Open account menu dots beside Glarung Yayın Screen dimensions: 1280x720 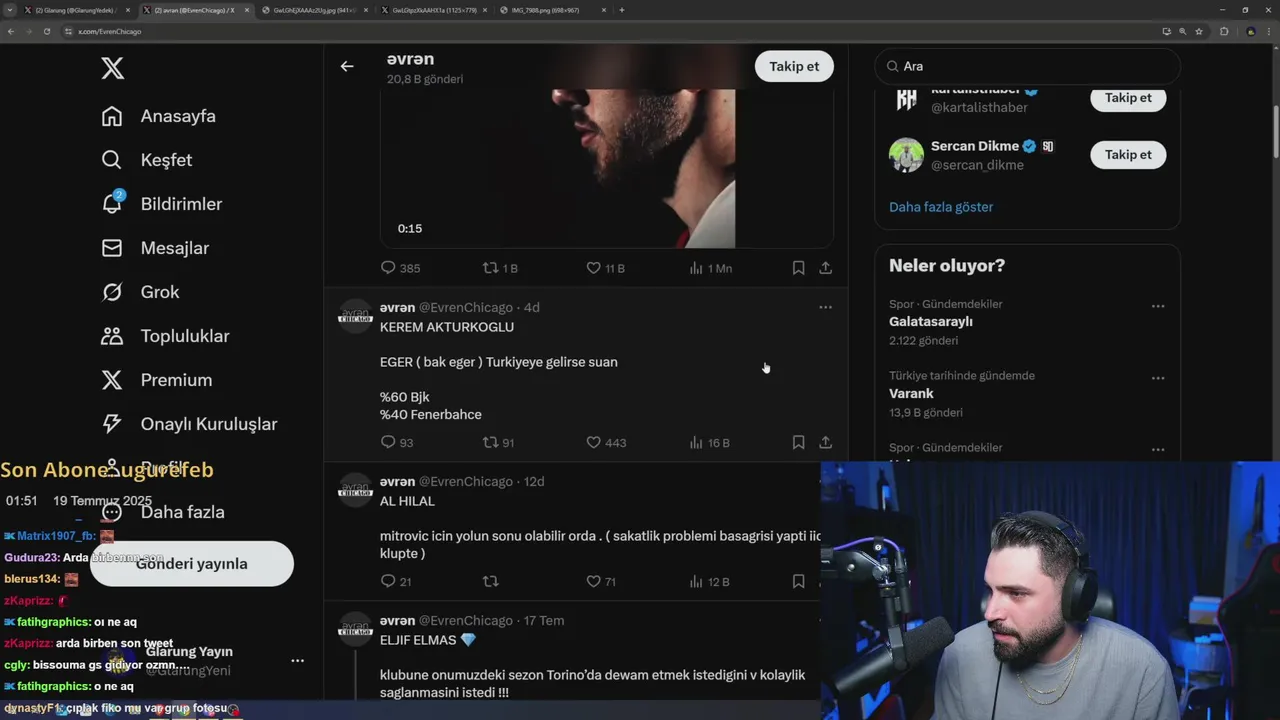click(297, 661)
